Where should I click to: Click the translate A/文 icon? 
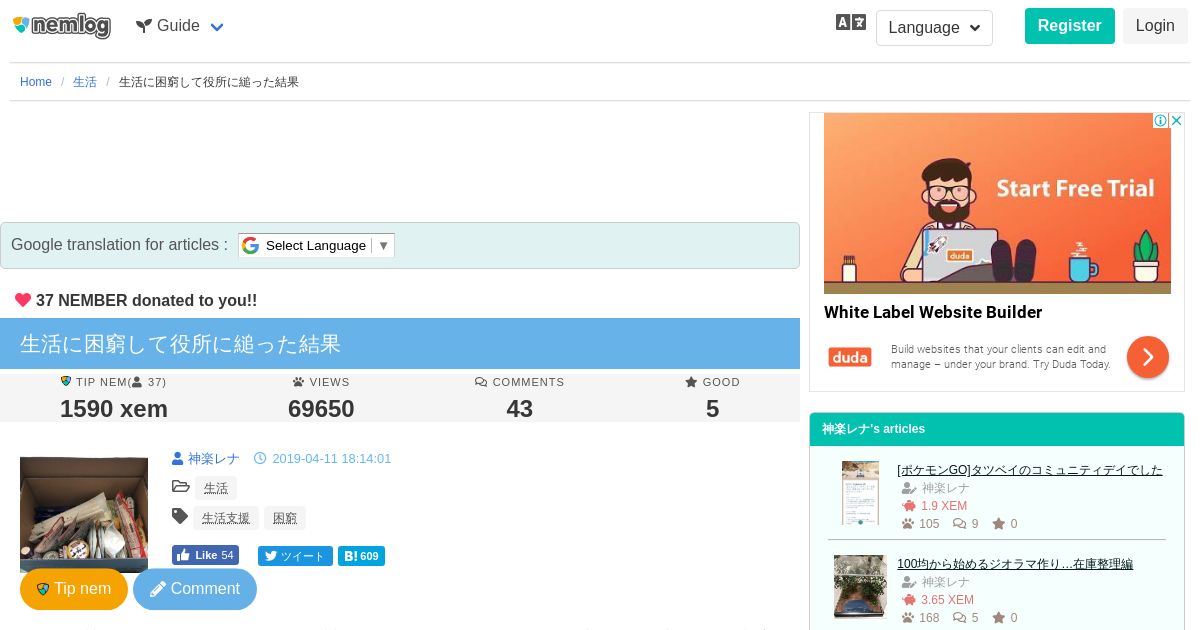click(851, 23)
